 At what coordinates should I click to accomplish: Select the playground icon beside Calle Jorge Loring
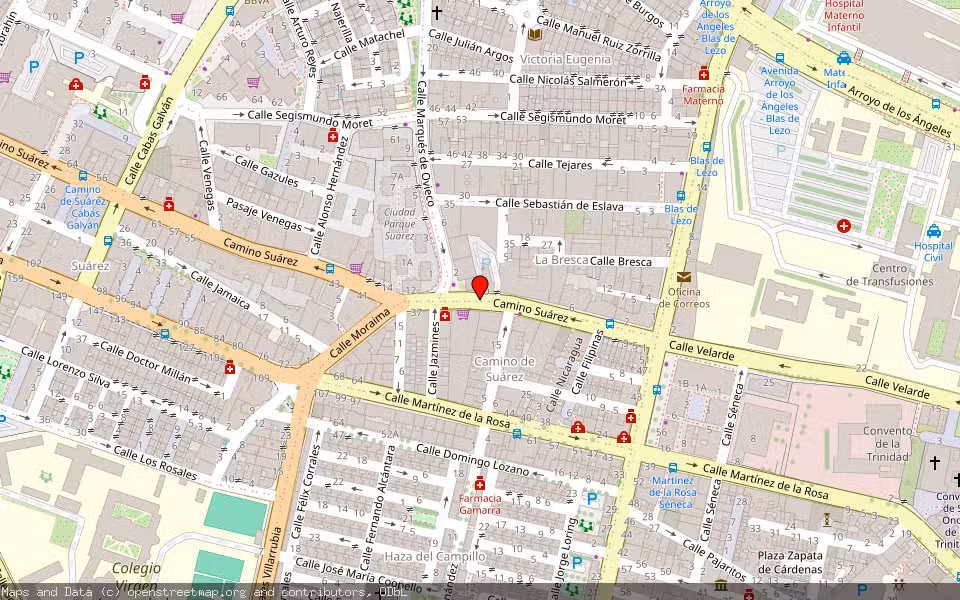click(x=586, y=525)
